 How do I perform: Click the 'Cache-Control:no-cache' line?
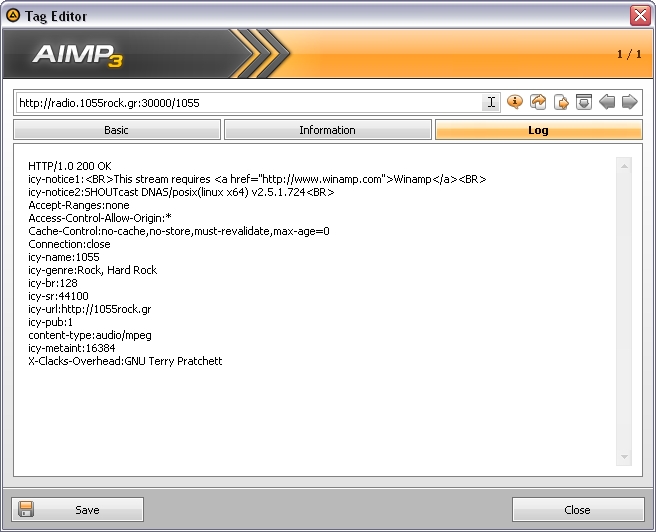(x=179, y=231)
